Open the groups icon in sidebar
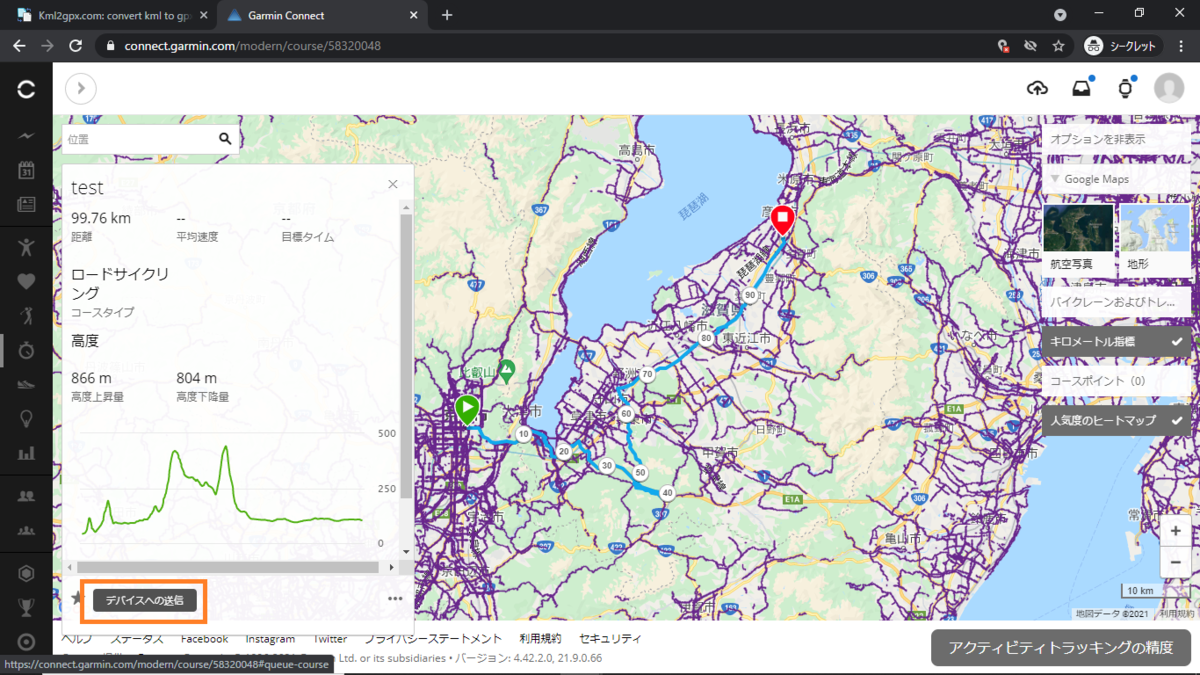This screenshot has height=675, width=1200. [27, 531]
